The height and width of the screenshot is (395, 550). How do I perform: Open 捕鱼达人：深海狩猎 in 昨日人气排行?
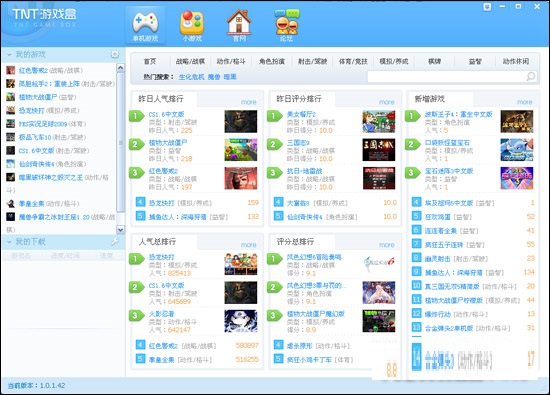pos(177,217)
